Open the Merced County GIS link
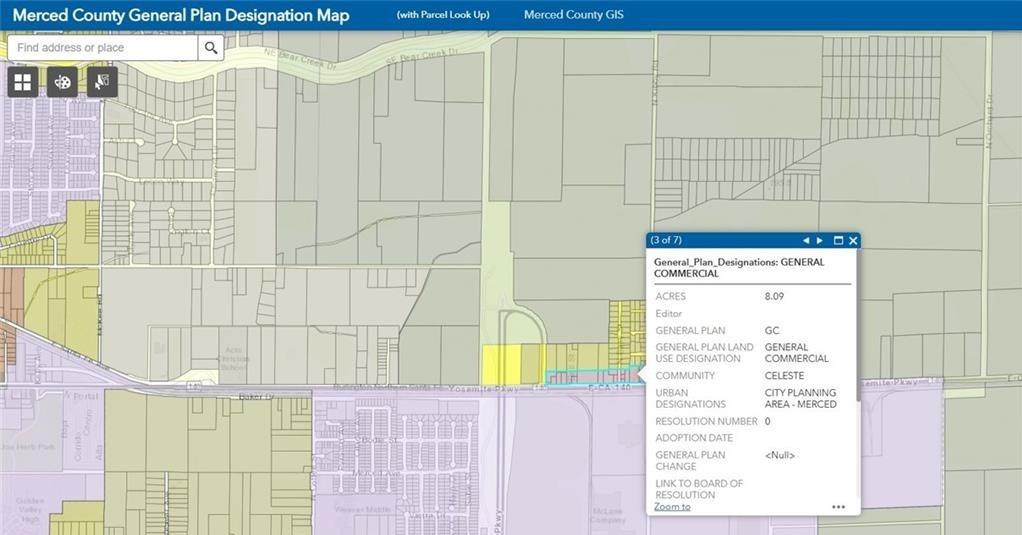The height and width of the screenshot is (535, 1022). pyautogui.click(x=574, y=14)
